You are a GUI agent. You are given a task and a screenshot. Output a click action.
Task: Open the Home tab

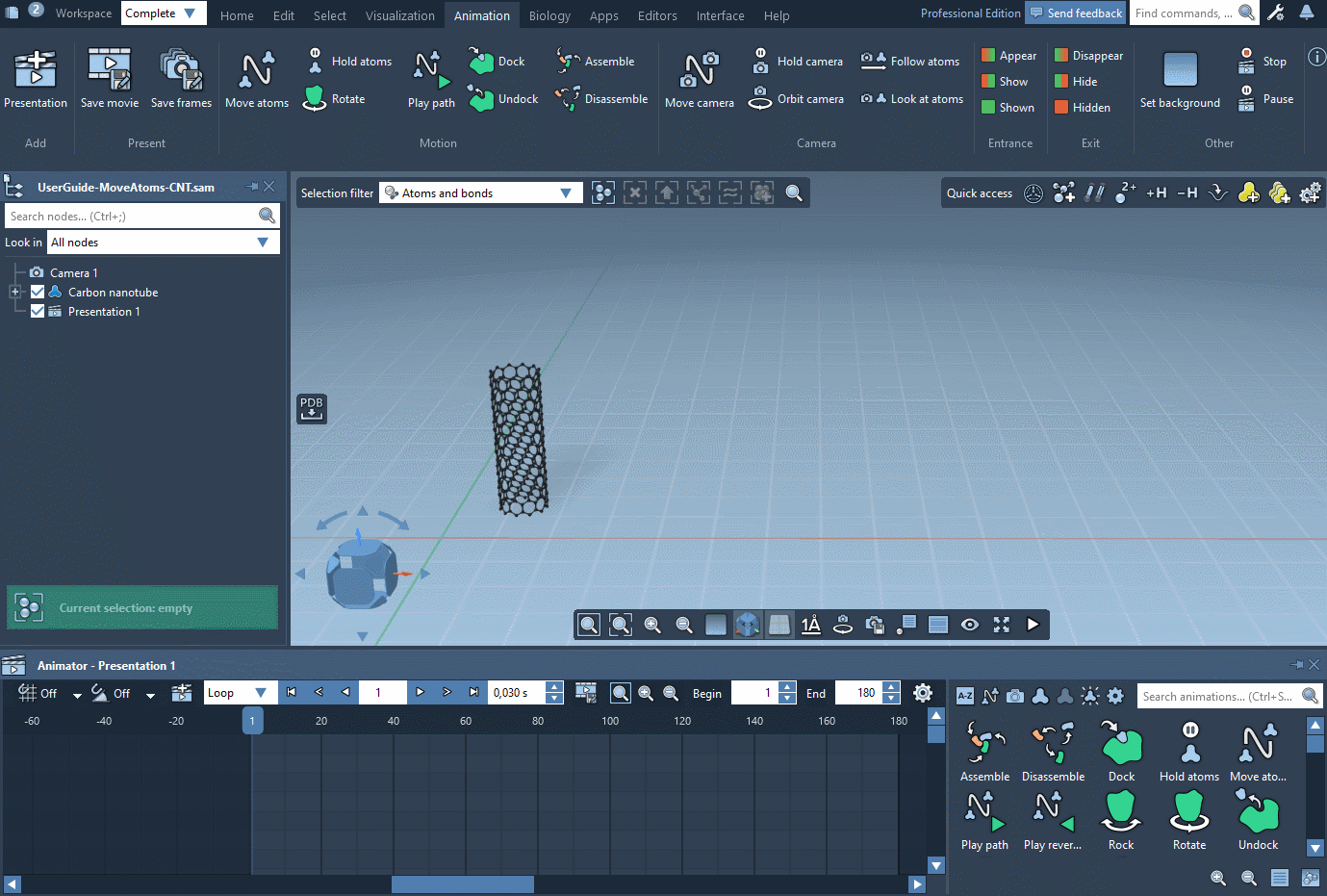point(237,15)
